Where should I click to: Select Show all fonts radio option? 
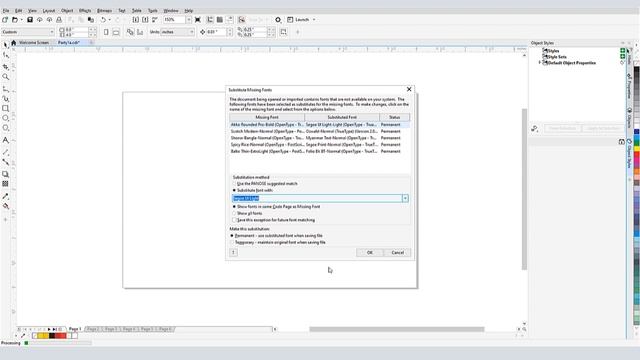click(x=234, y=213)
